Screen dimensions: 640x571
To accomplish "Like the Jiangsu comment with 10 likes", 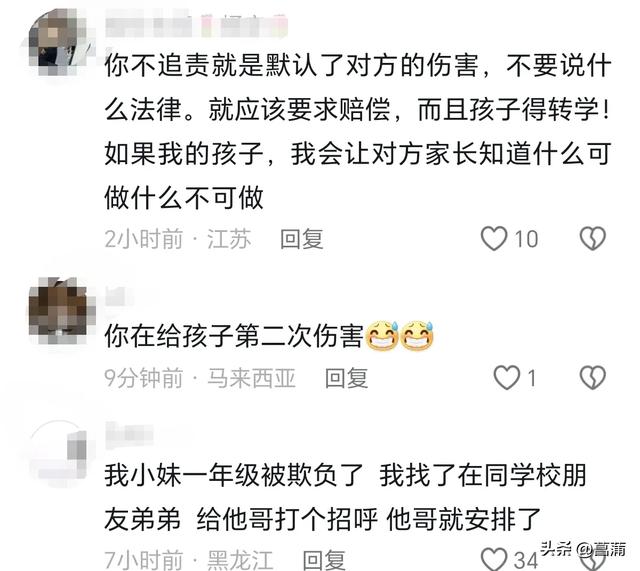I will pos(494,238).
